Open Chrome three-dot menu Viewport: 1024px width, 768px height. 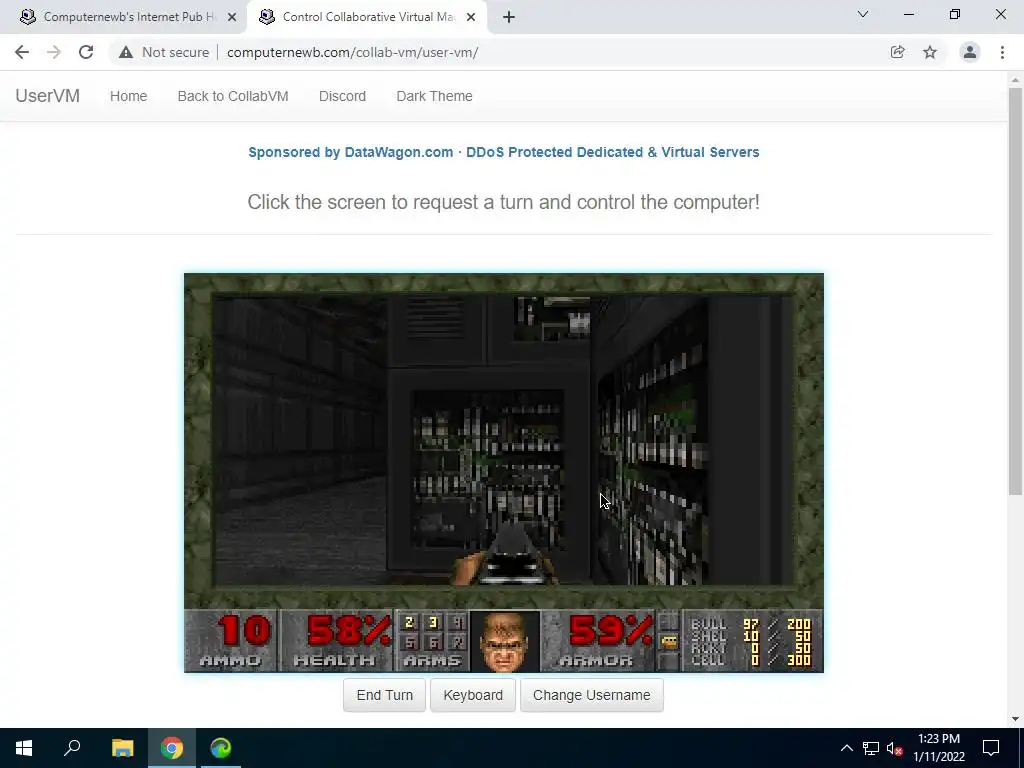click(x=1002, y=52)
